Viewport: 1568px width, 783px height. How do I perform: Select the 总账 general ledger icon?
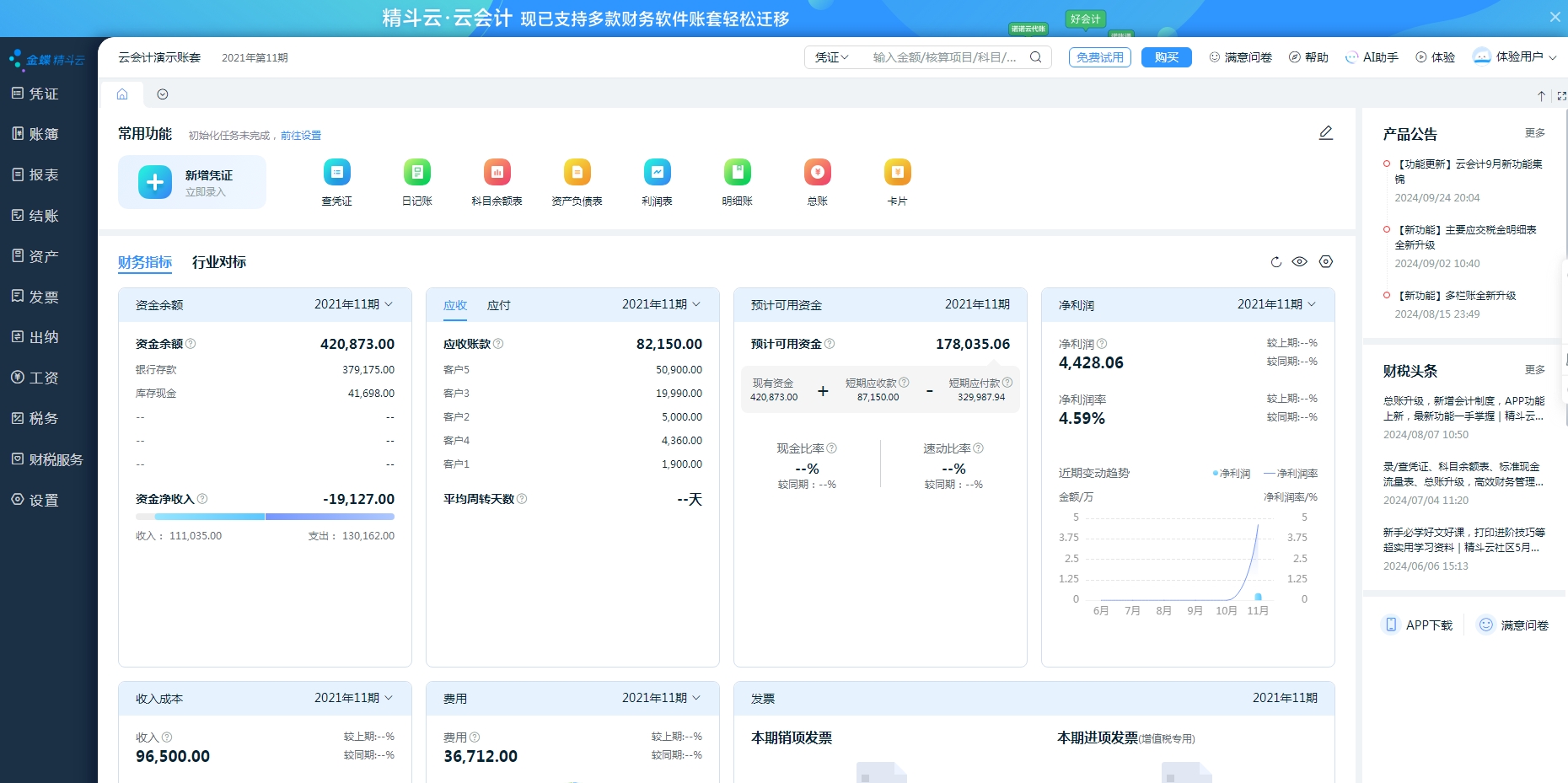pyautogui.click(x=816, y=172)
